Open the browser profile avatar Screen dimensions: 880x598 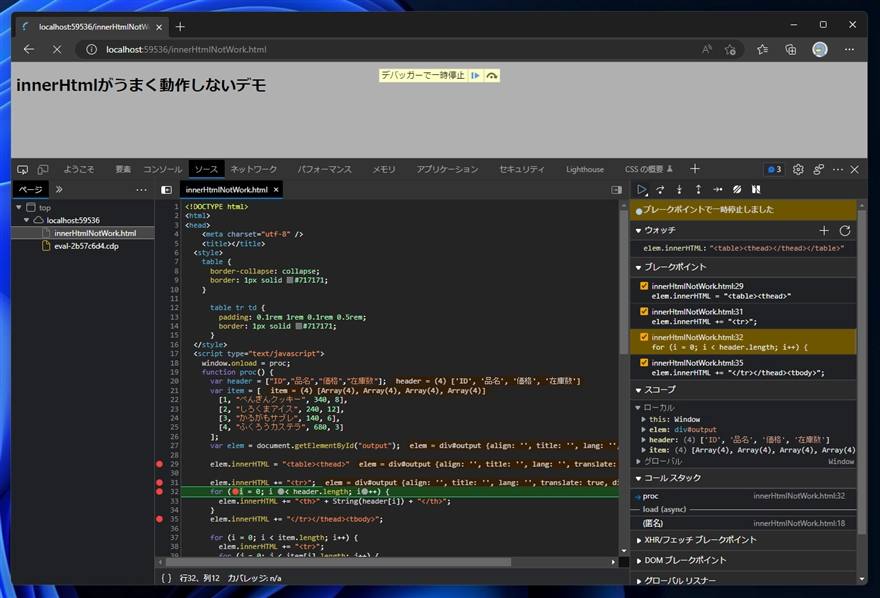(x=820, y=49)
